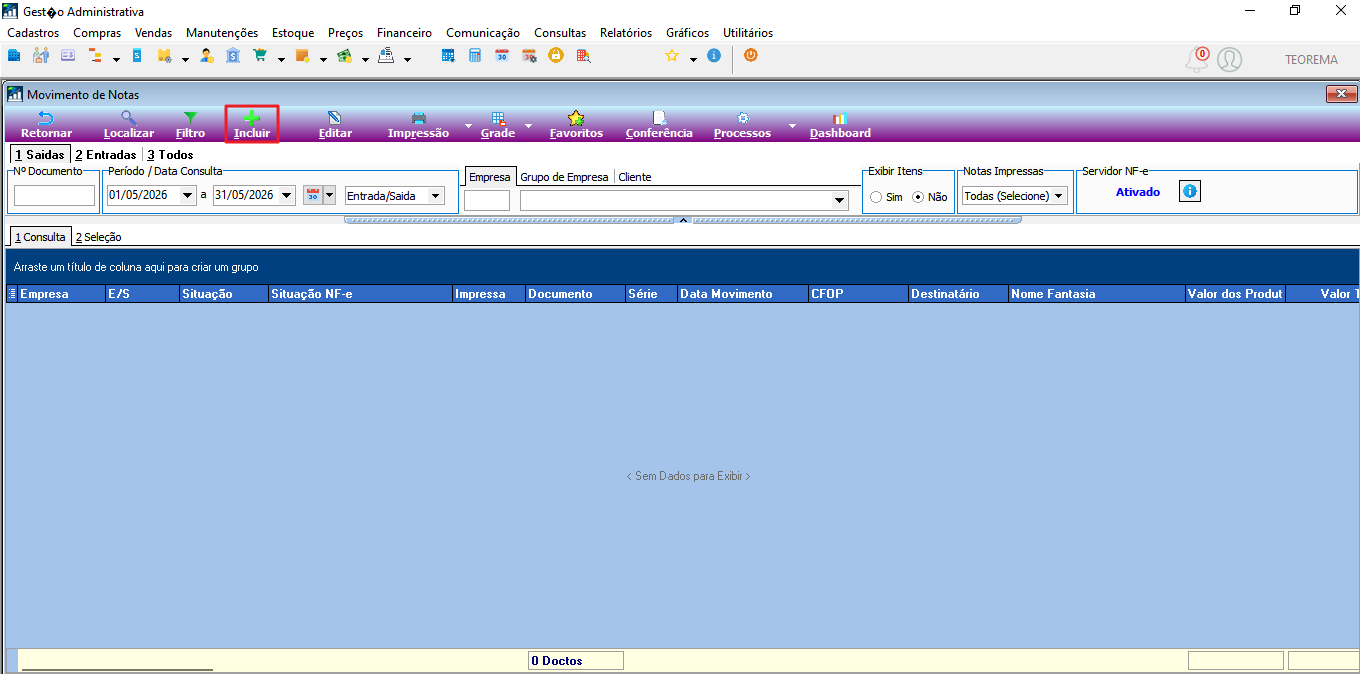Click the green shopping cart icon
Screen dimensions: 1360x674
coord(260,56)
